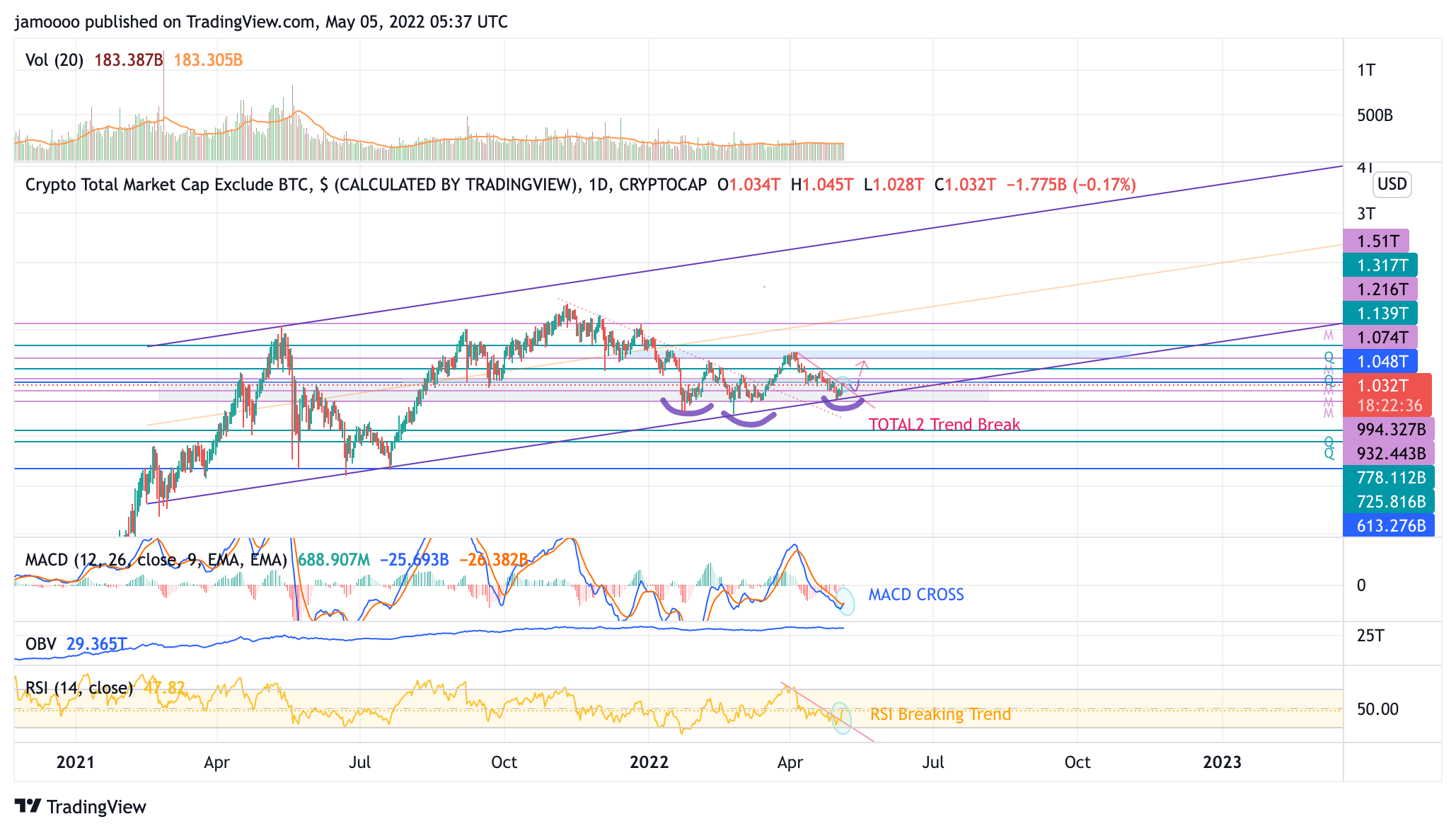The height and width of the screenshot is (831, 1456).
Task: Click the 500B volume axis label
Action: coord(1375,115)
